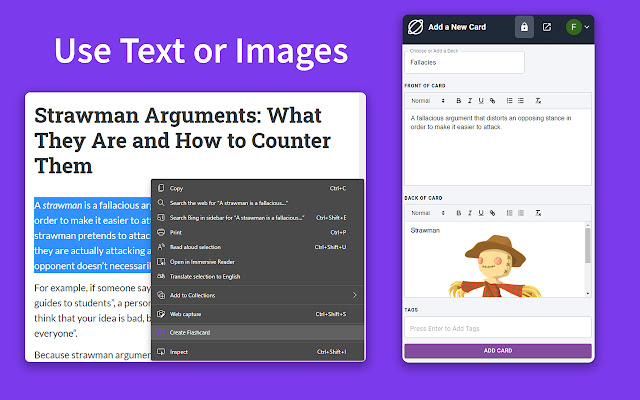The image size is (640, 400).
Task: Expand the account menu arrow beside the avatar
Action: click(587, 27)
